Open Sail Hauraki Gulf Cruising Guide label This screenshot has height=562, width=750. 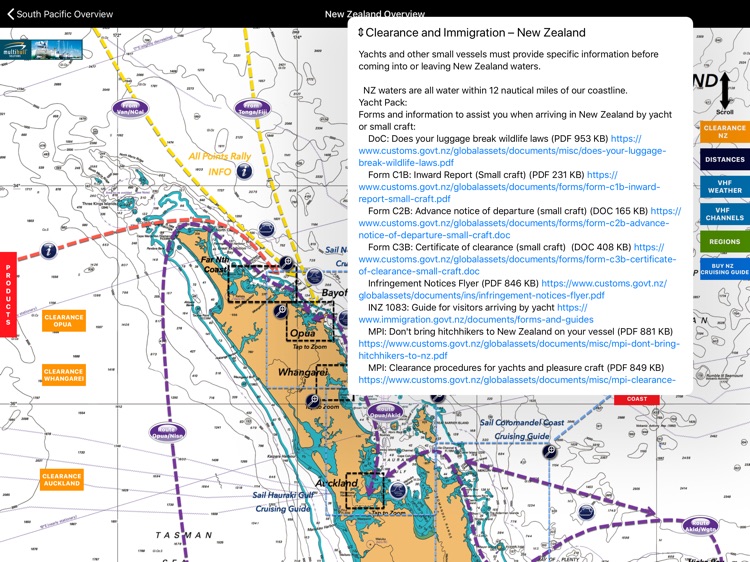point(283,502)
